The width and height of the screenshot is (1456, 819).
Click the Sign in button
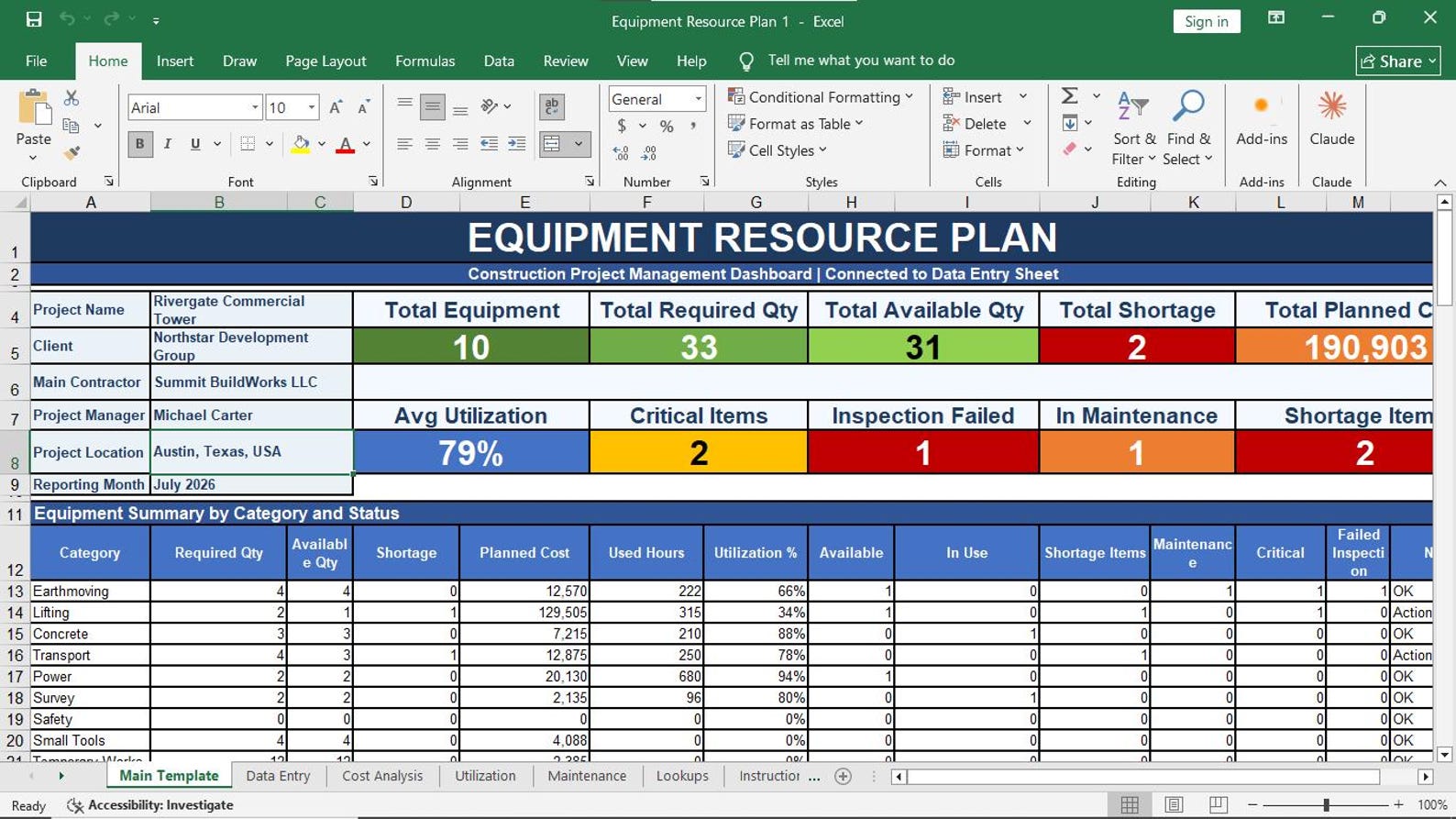pos(1207,21)
